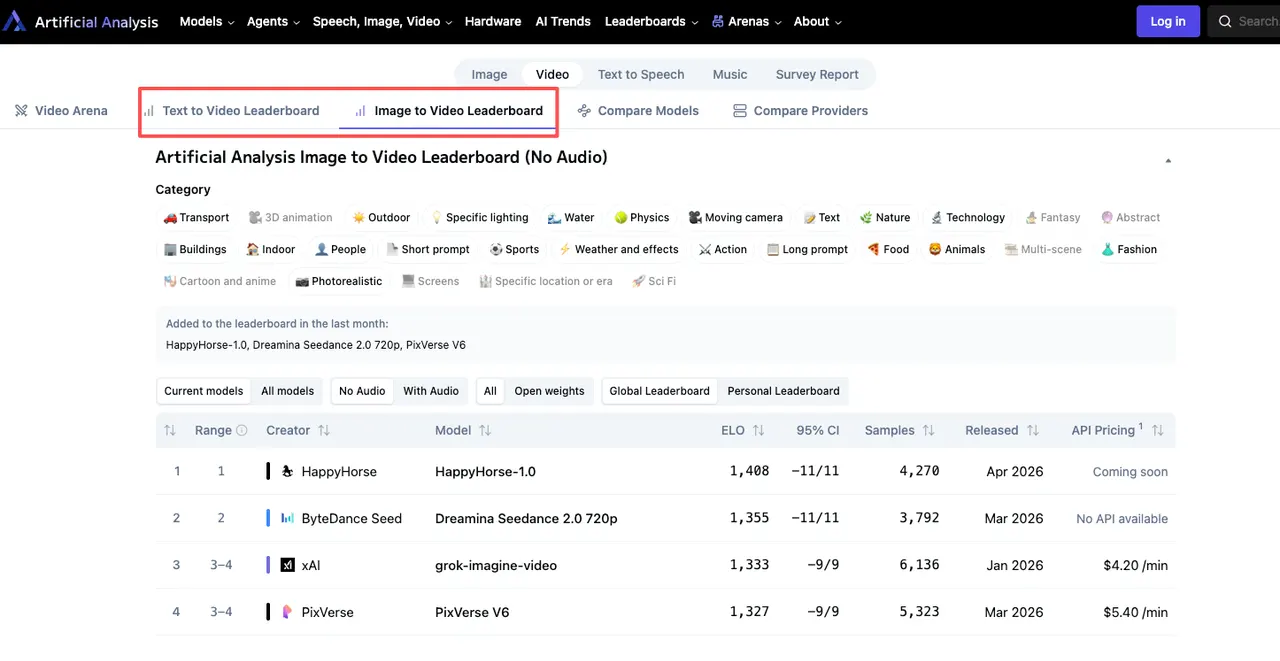The height and width of the screenshot is (661, 1280).
Task: Click the Search field in the navbar
Action: pos(1250,21)
